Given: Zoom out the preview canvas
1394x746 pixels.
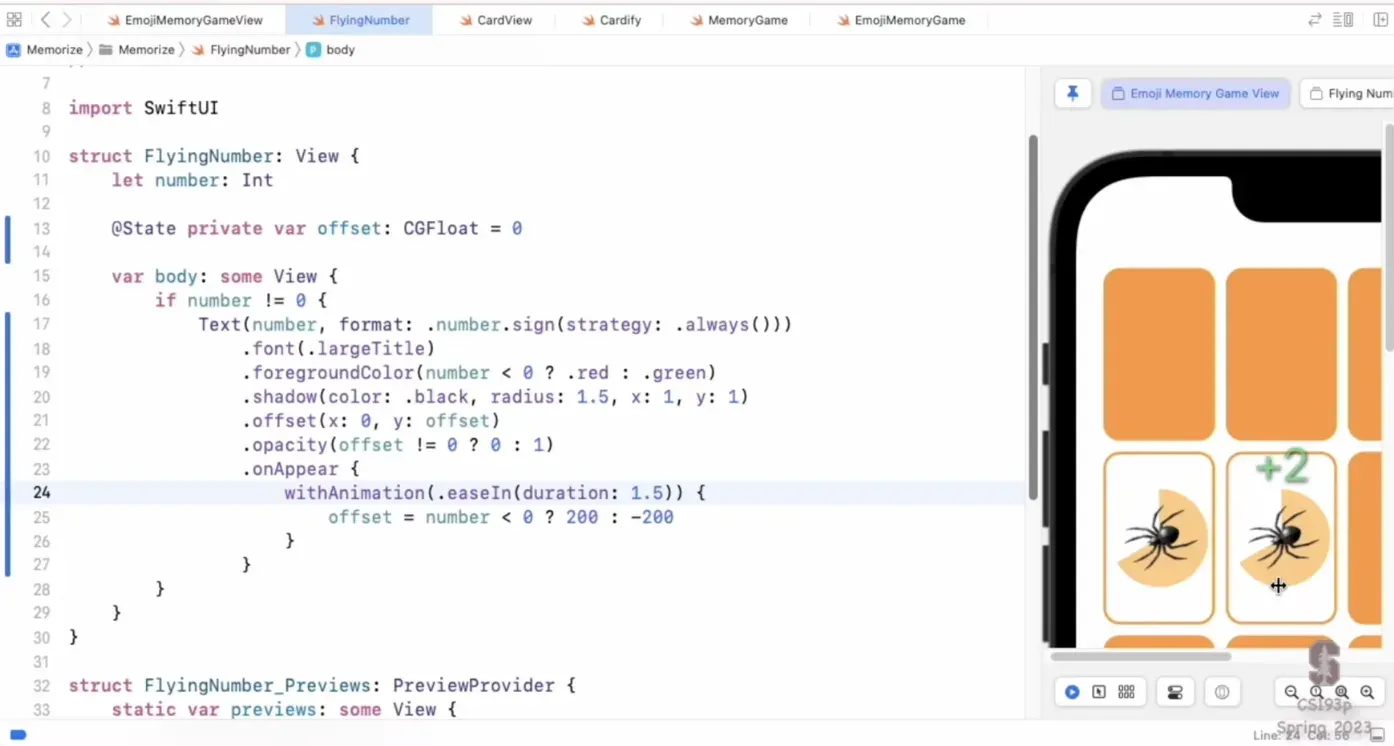Looking at the screenshot, I should pos(1291,692).
